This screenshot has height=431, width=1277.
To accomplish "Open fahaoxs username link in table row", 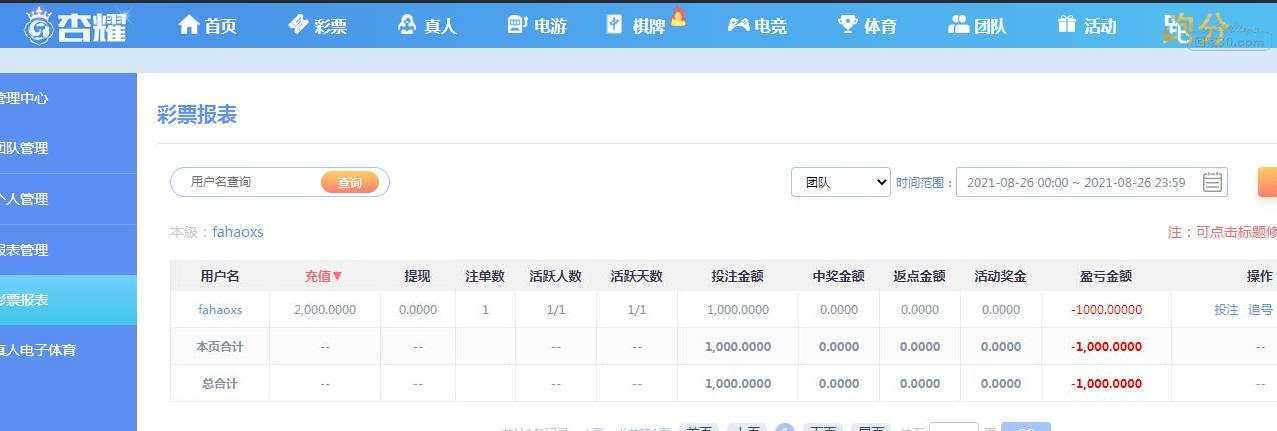I will 220,310.
